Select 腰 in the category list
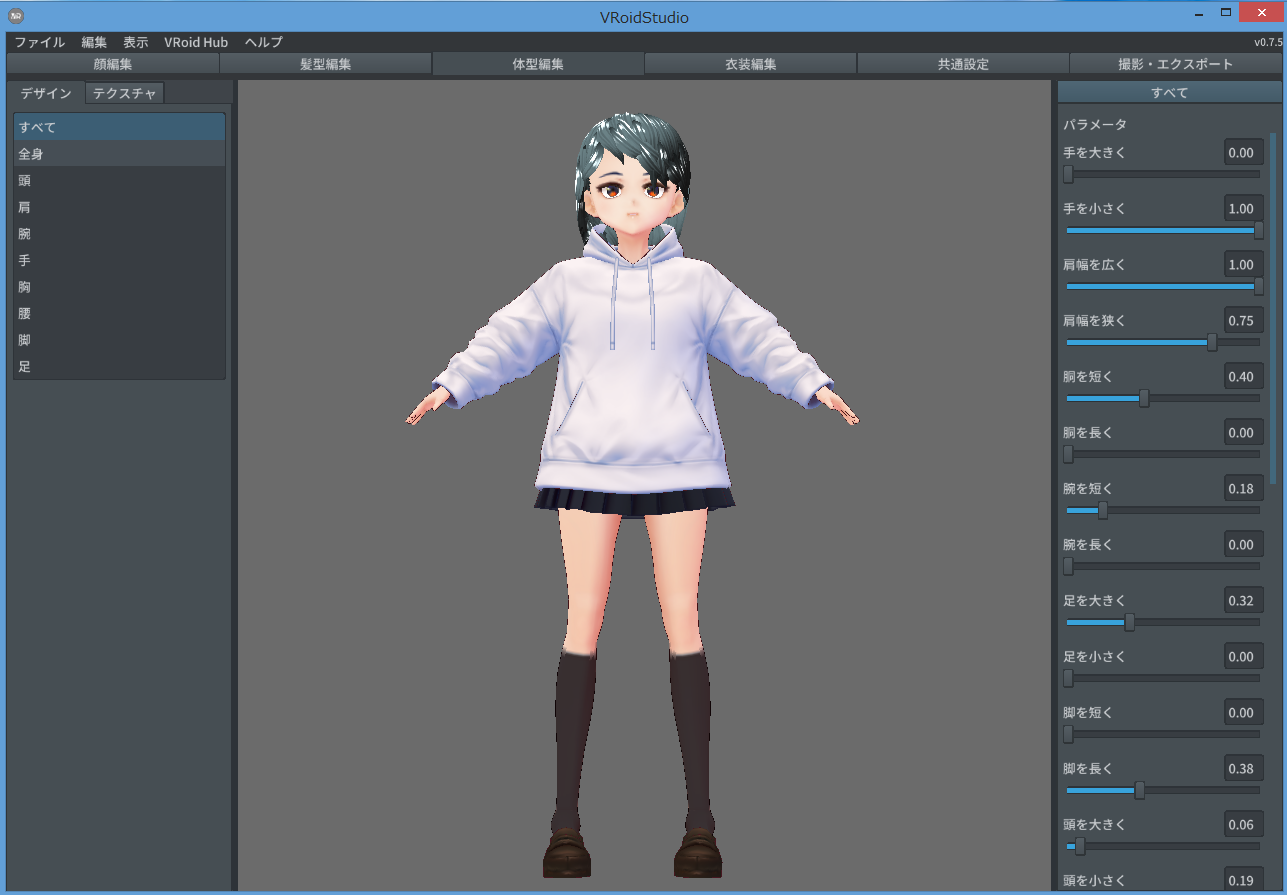The image size is (1287, 895). tap(119, 313)
